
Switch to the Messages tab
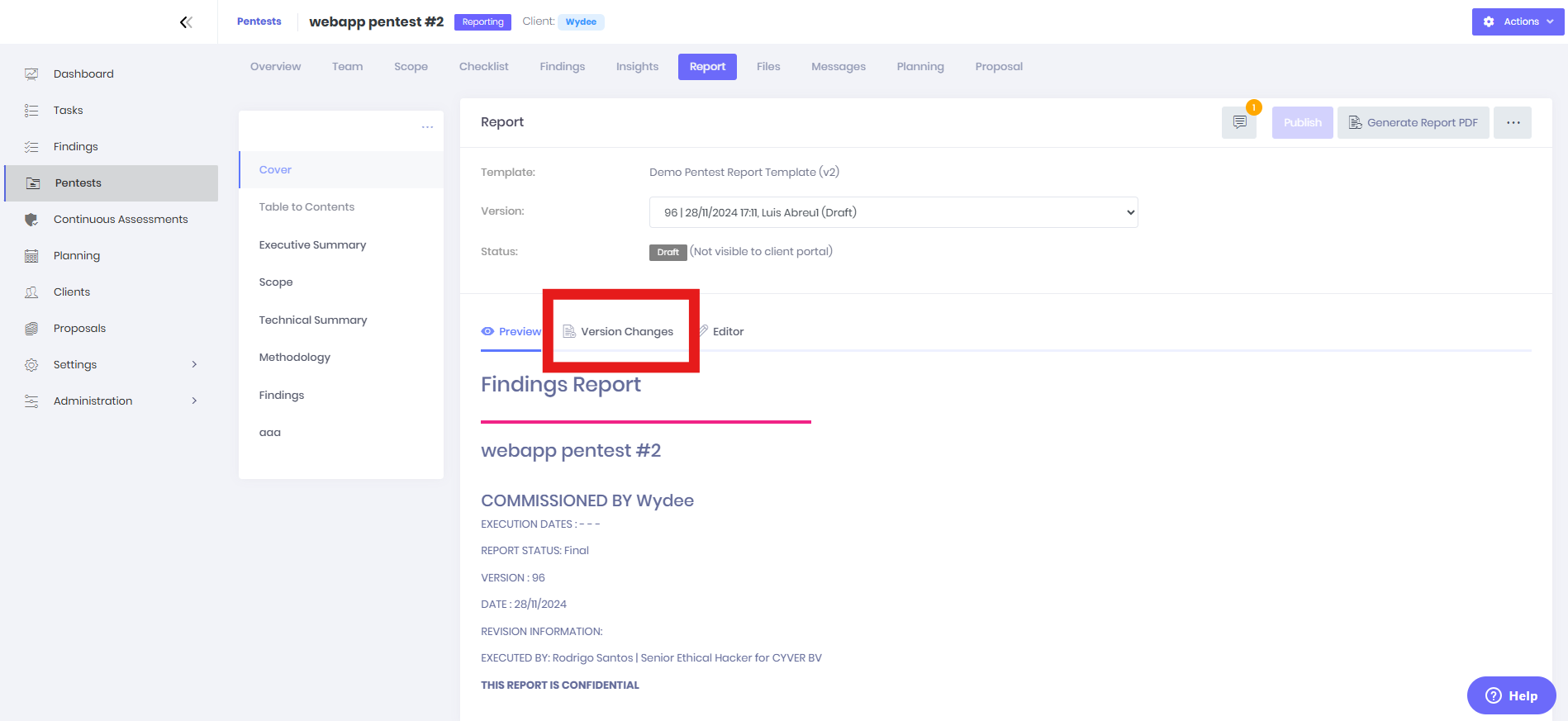coord(839,66)
